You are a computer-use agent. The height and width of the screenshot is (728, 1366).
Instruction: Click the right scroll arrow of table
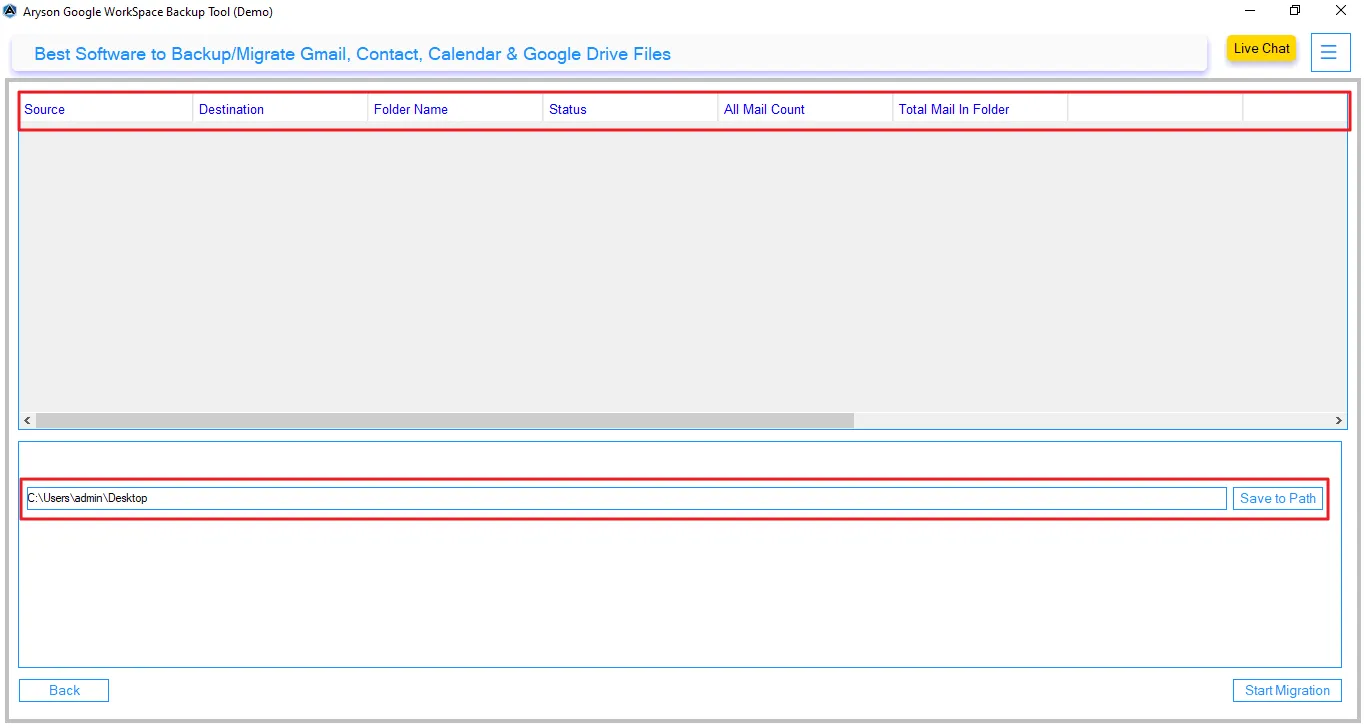click(1339, 421)
